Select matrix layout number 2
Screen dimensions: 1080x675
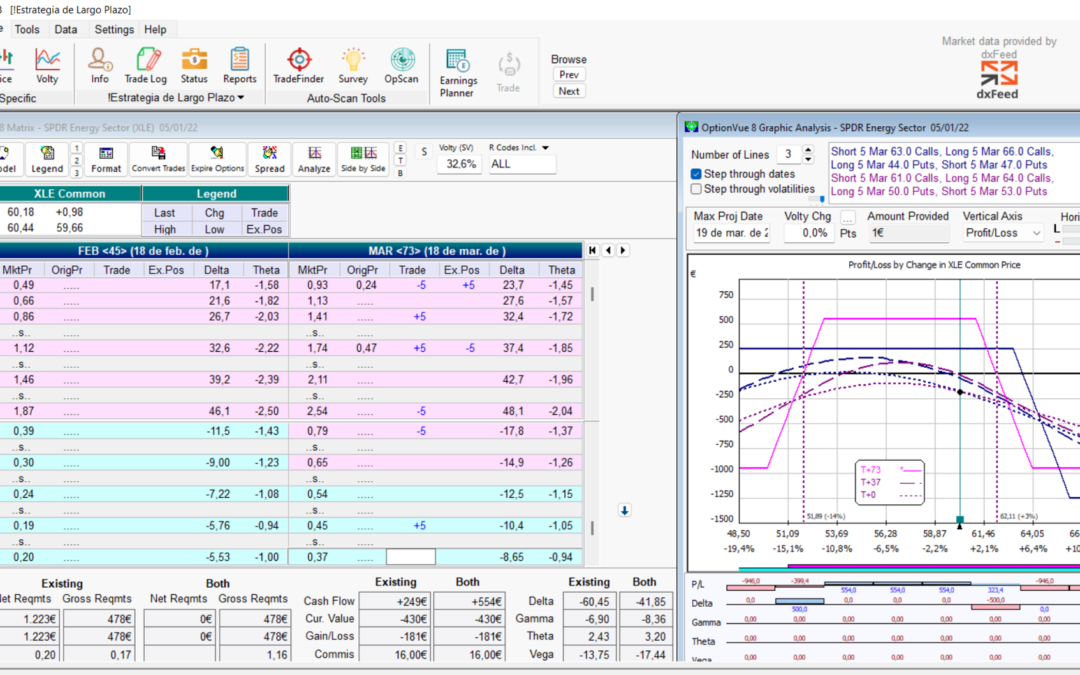[76, 160]
